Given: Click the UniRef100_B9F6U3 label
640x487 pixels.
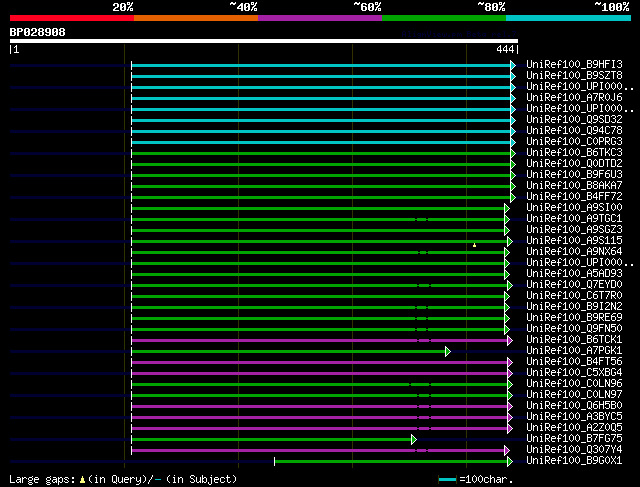Looking at the screenshot, I should point(574,175).
